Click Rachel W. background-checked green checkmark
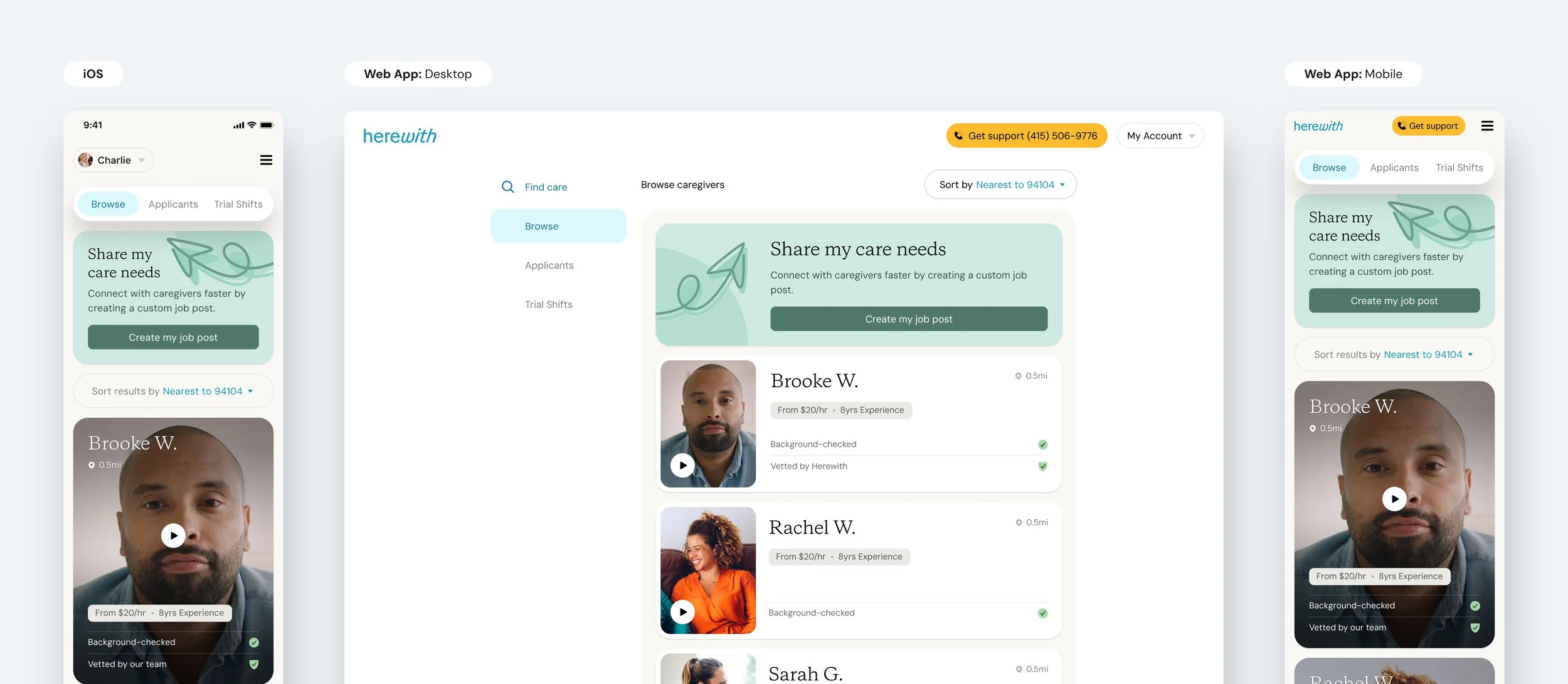 coord(1042,613)
